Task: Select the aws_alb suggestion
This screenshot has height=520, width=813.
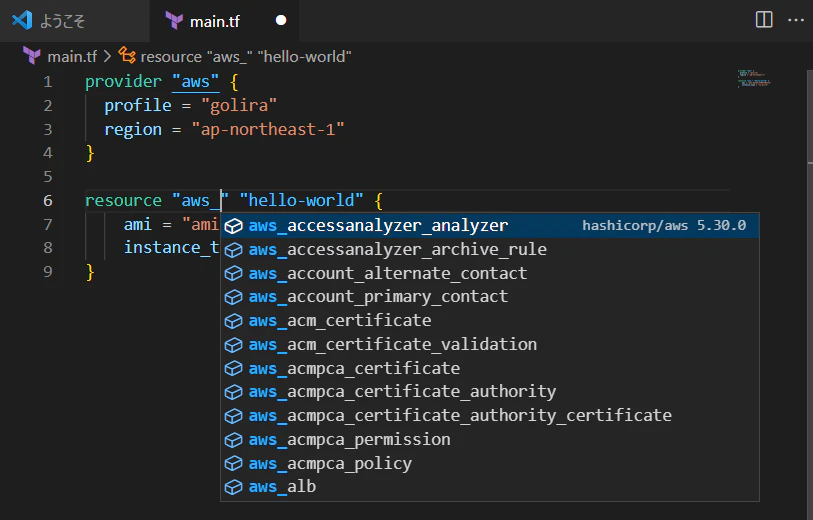Action: pyautogui.click(x=490, y=487)
